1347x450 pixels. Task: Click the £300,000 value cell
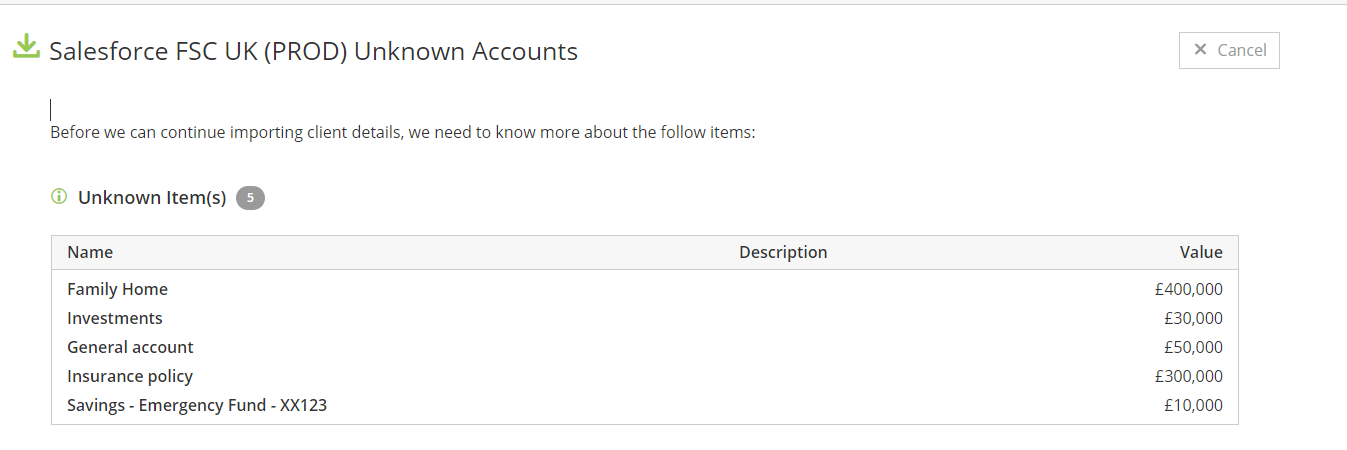[x=1188, y=376]
